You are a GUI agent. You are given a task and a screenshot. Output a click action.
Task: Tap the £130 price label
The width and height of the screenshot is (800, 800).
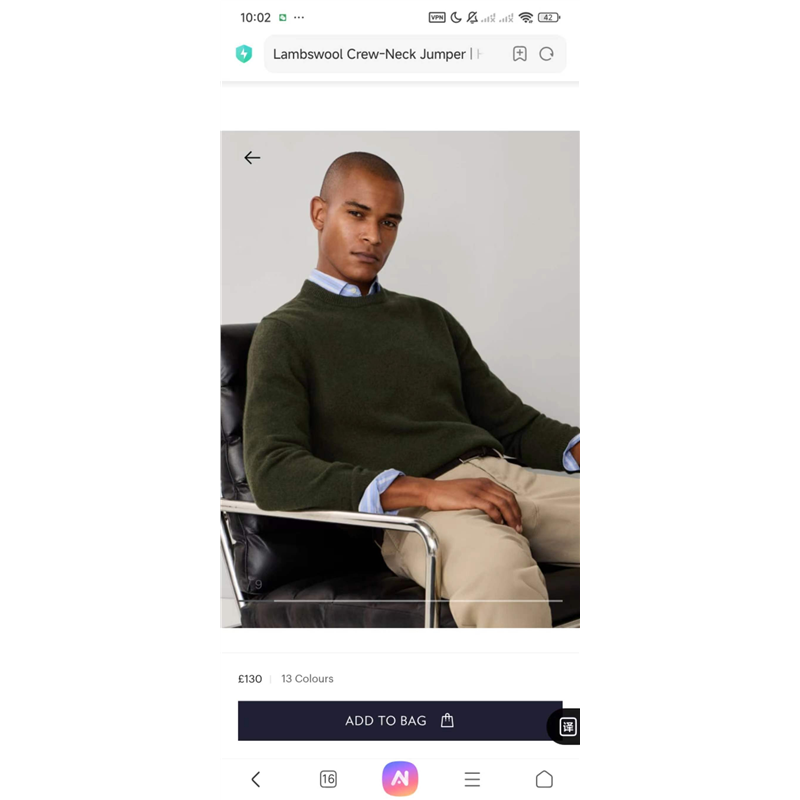(250, 679)
